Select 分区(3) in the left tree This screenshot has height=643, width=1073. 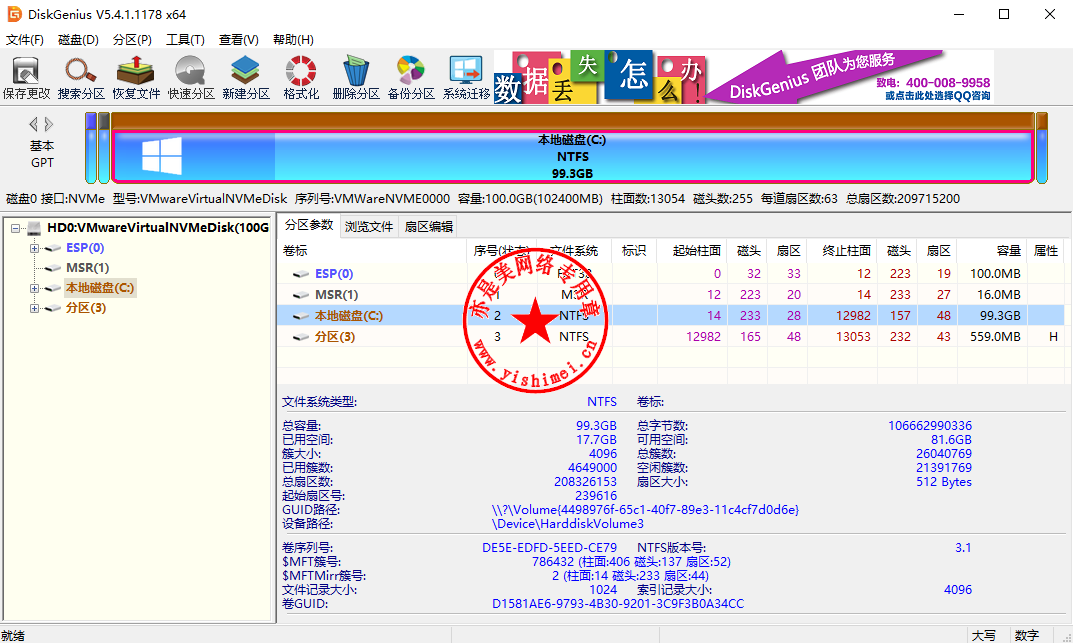click(x=86, y=309)
